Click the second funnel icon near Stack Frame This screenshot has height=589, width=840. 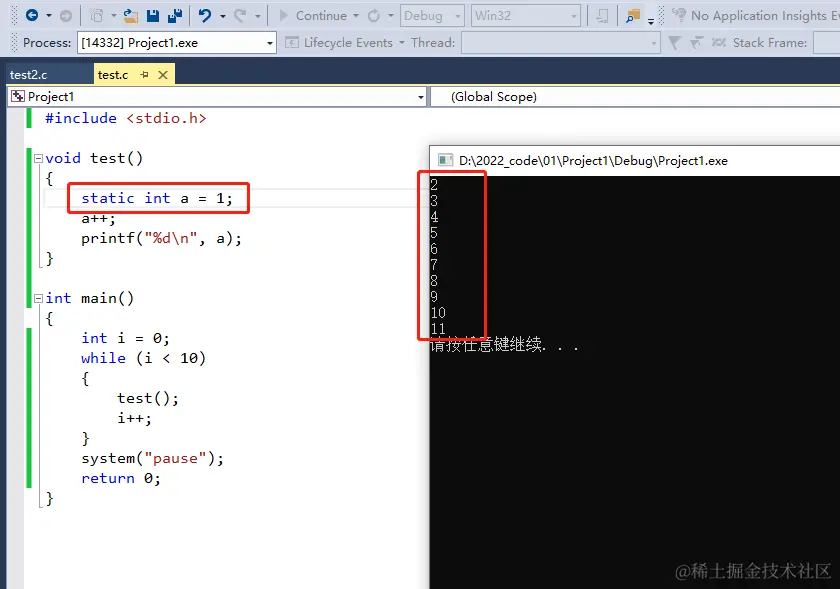(696, 42)
